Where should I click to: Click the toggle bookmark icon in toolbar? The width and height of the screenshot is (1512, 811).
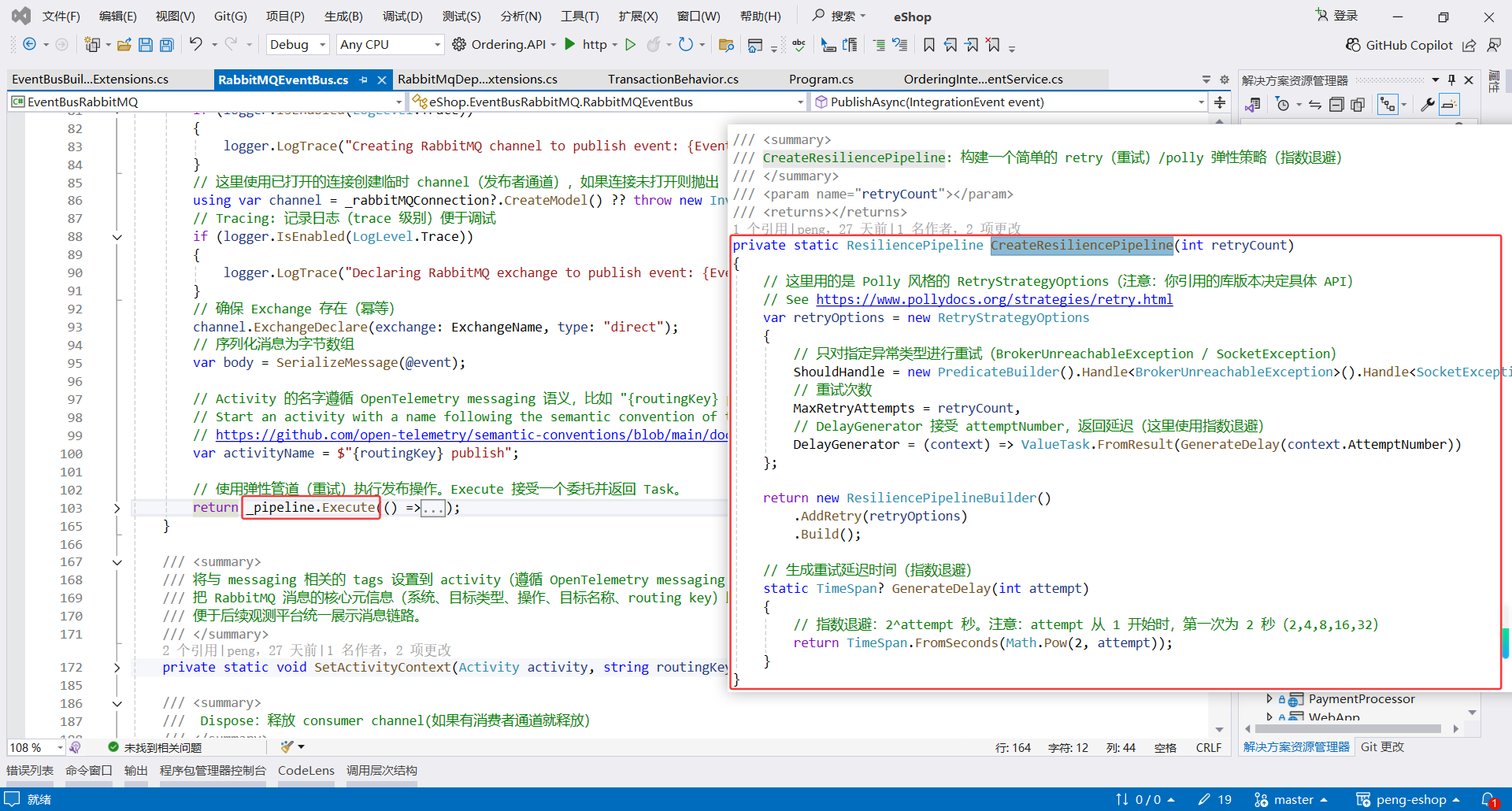click(x=929, y=45)
